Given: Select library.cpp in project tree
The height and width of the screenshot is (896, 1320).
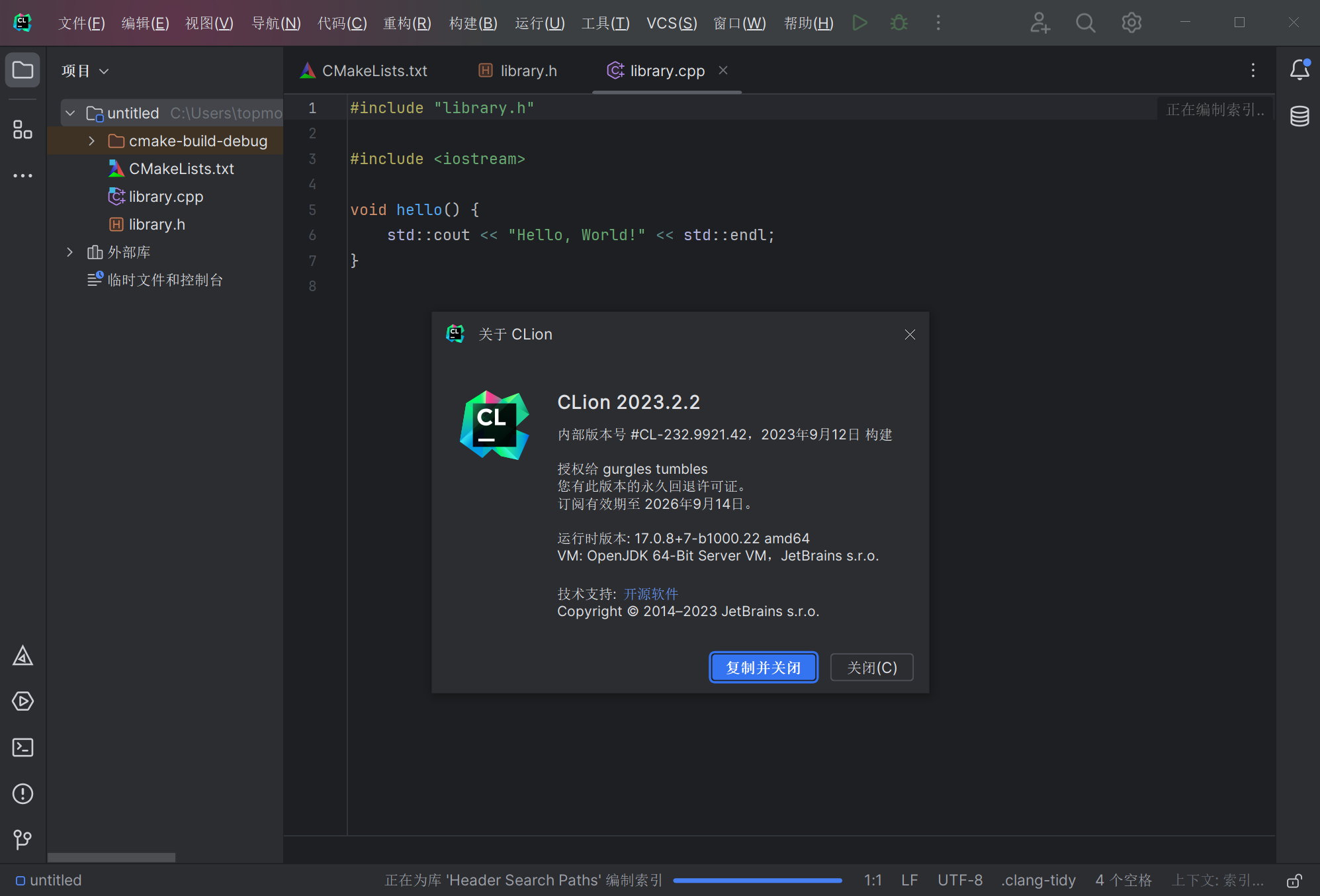Looking at the screenshot, I should click(x=165, y=197).
